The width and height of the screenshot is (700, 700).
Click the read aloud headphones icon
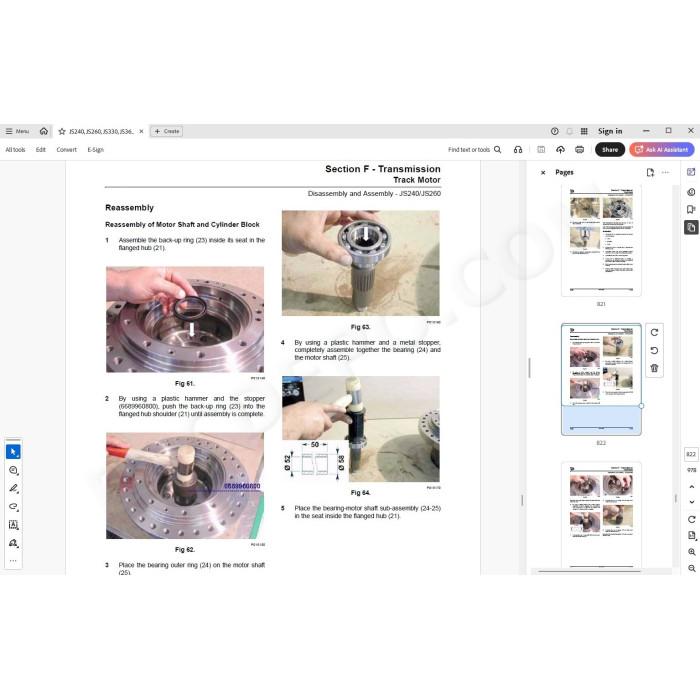(518, 150)
